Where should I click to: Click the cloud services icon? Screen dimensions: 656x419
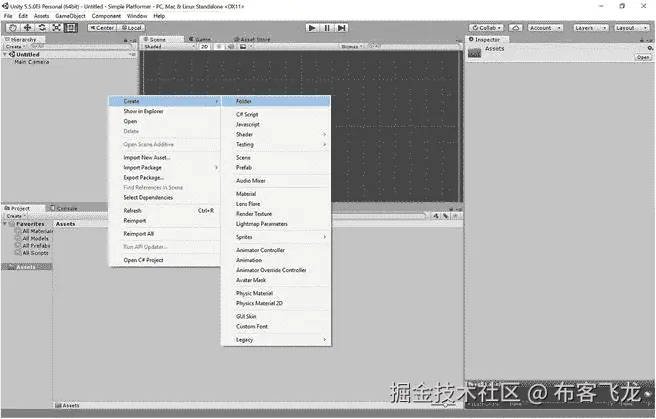(x=516, y=28)
